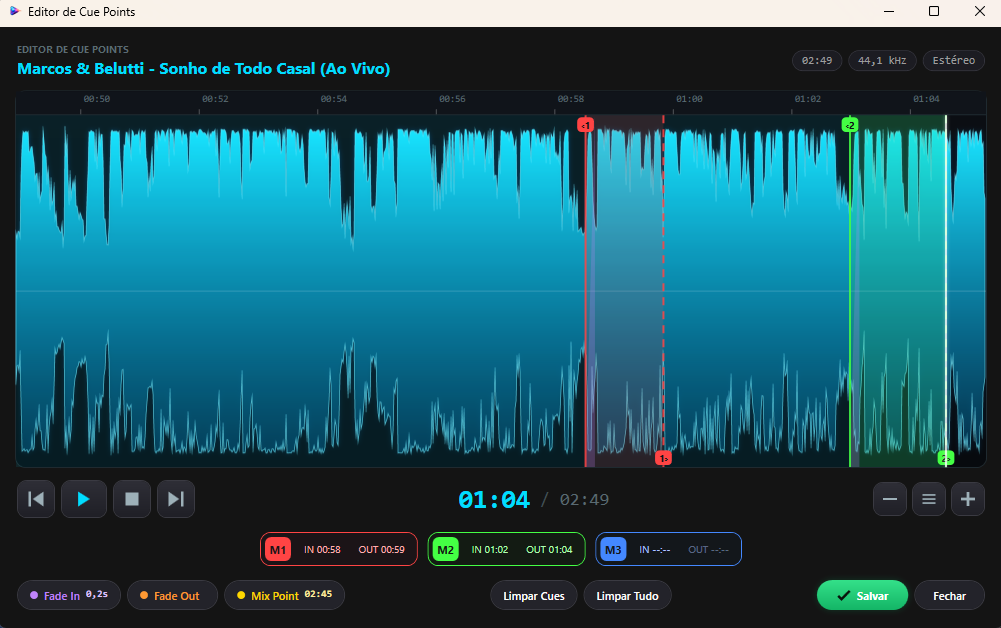Zoom in the waveform with plus button

coord(968,499)
